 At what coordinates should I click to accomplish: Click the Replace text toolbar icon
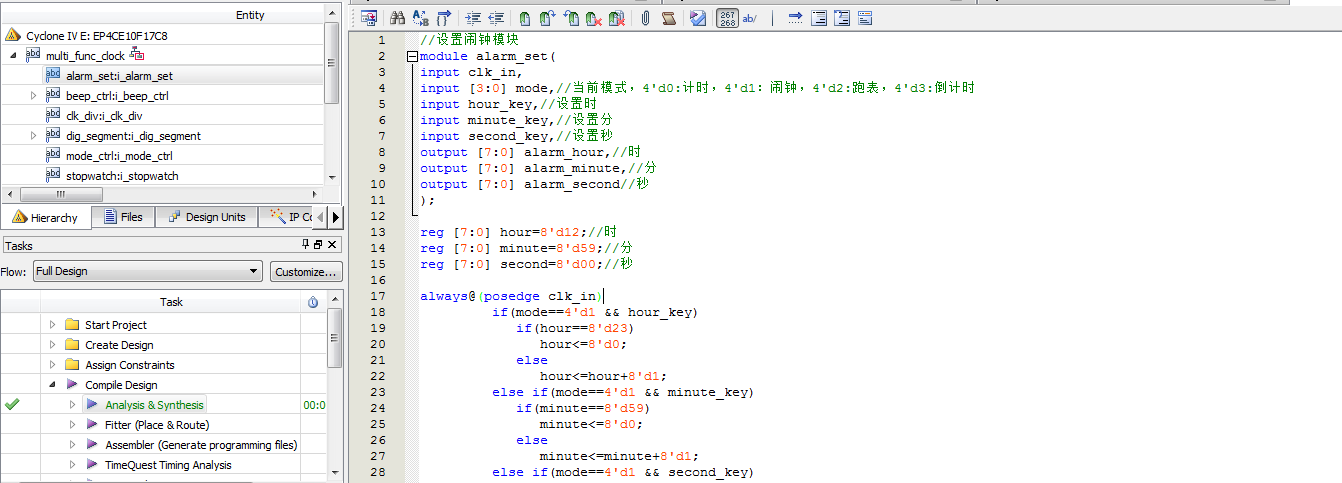coord(420,18)
